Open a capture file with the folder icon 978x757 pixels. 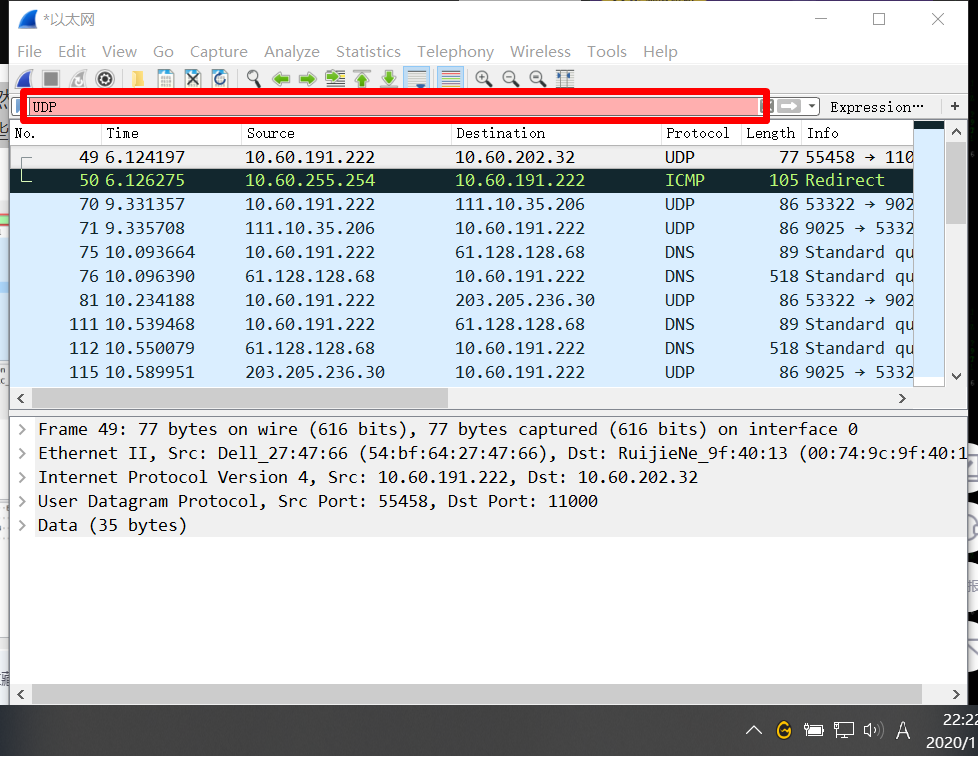click(138, 79)
